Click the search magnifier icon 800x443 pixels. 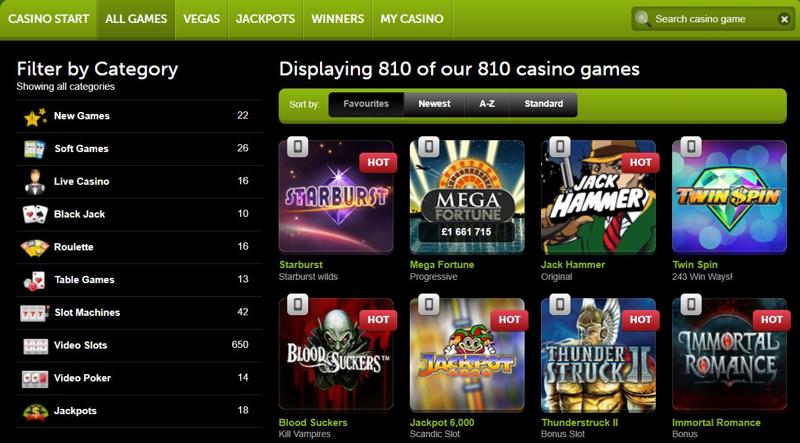(x=643, y=19)
